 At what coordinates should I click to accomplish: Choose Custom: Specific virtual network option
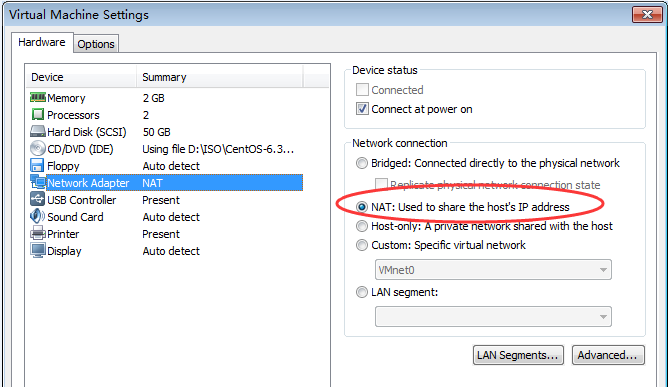point(362,245)
